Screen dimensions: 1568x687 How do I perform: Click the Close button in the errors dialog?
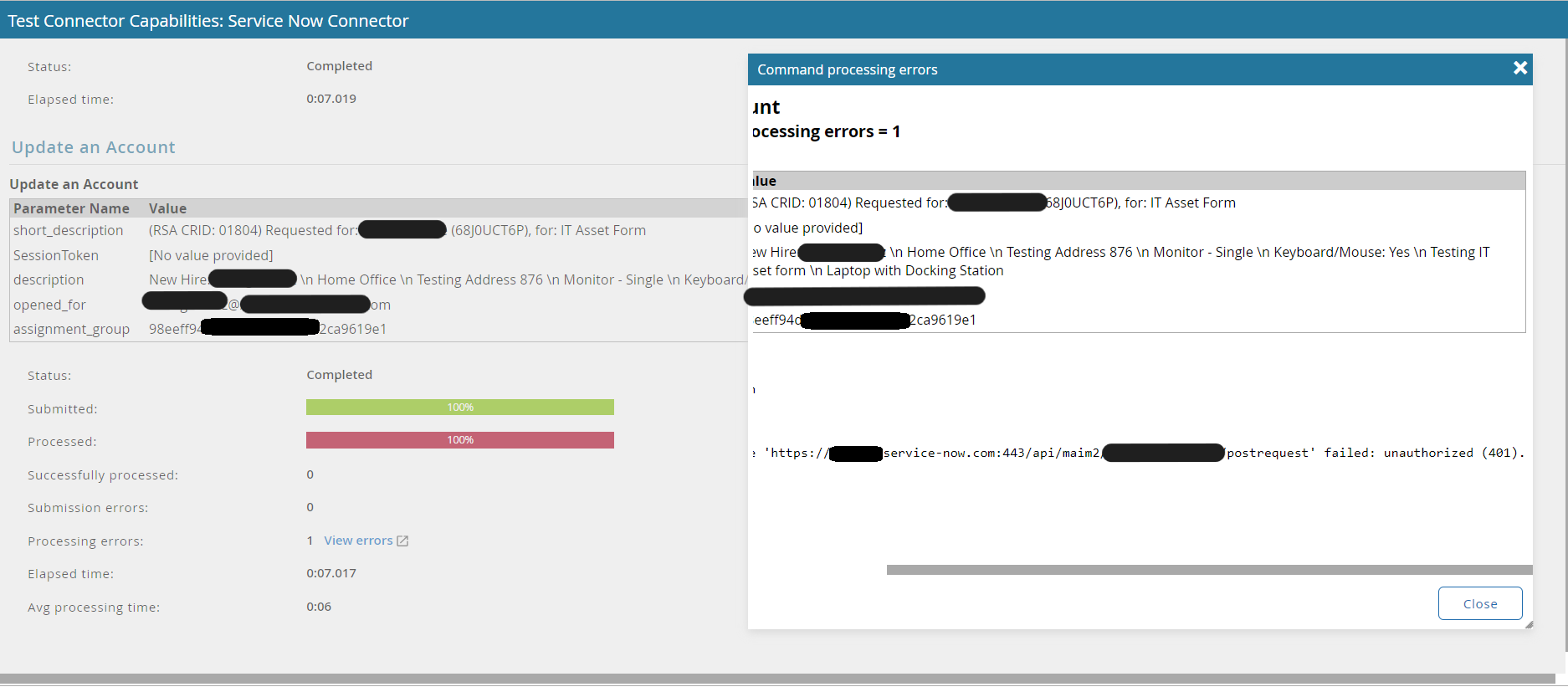(x=1479, y=603)
